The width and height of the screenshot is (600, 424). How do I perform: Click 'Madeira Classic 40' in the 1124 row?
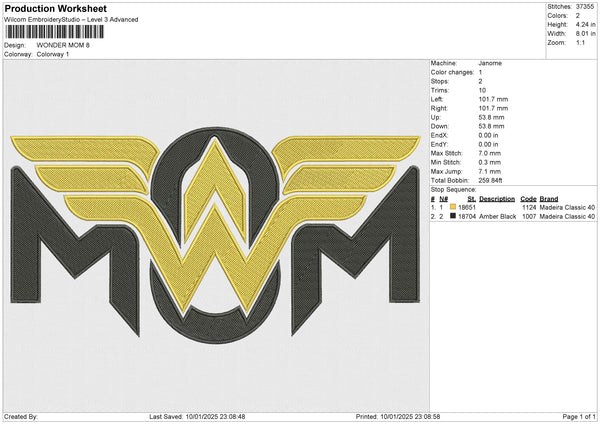click(x=567, y=207)
